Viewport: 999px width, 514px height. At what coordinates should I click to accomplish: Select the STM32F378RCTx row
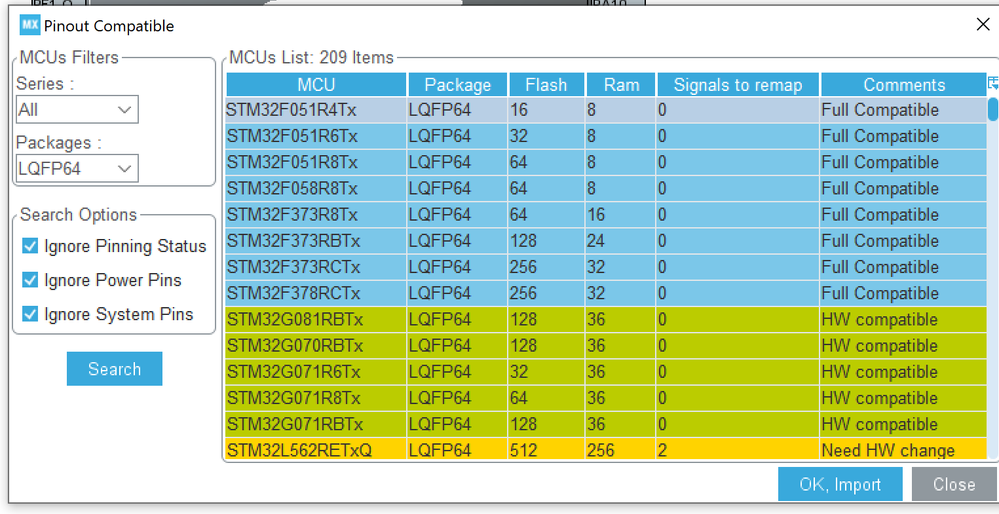pyautogui.click(x=606, y=293)
